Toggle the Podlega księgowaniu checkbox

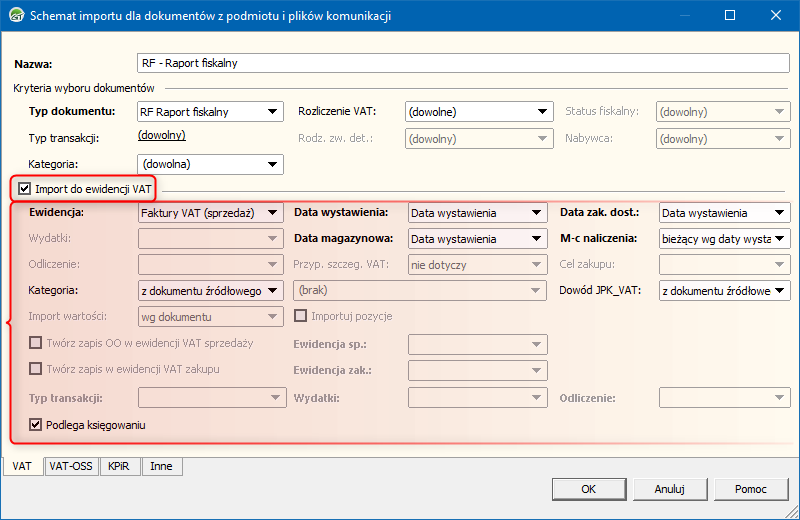pyautogui.click(x=35, y=425)
